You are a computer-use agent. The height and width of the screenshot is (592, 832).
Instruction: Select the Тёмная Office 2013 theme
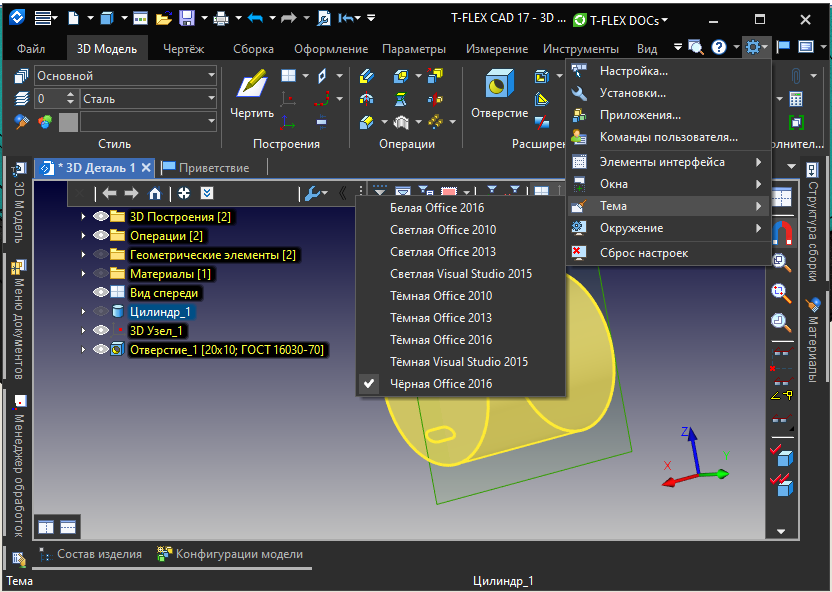460,318
